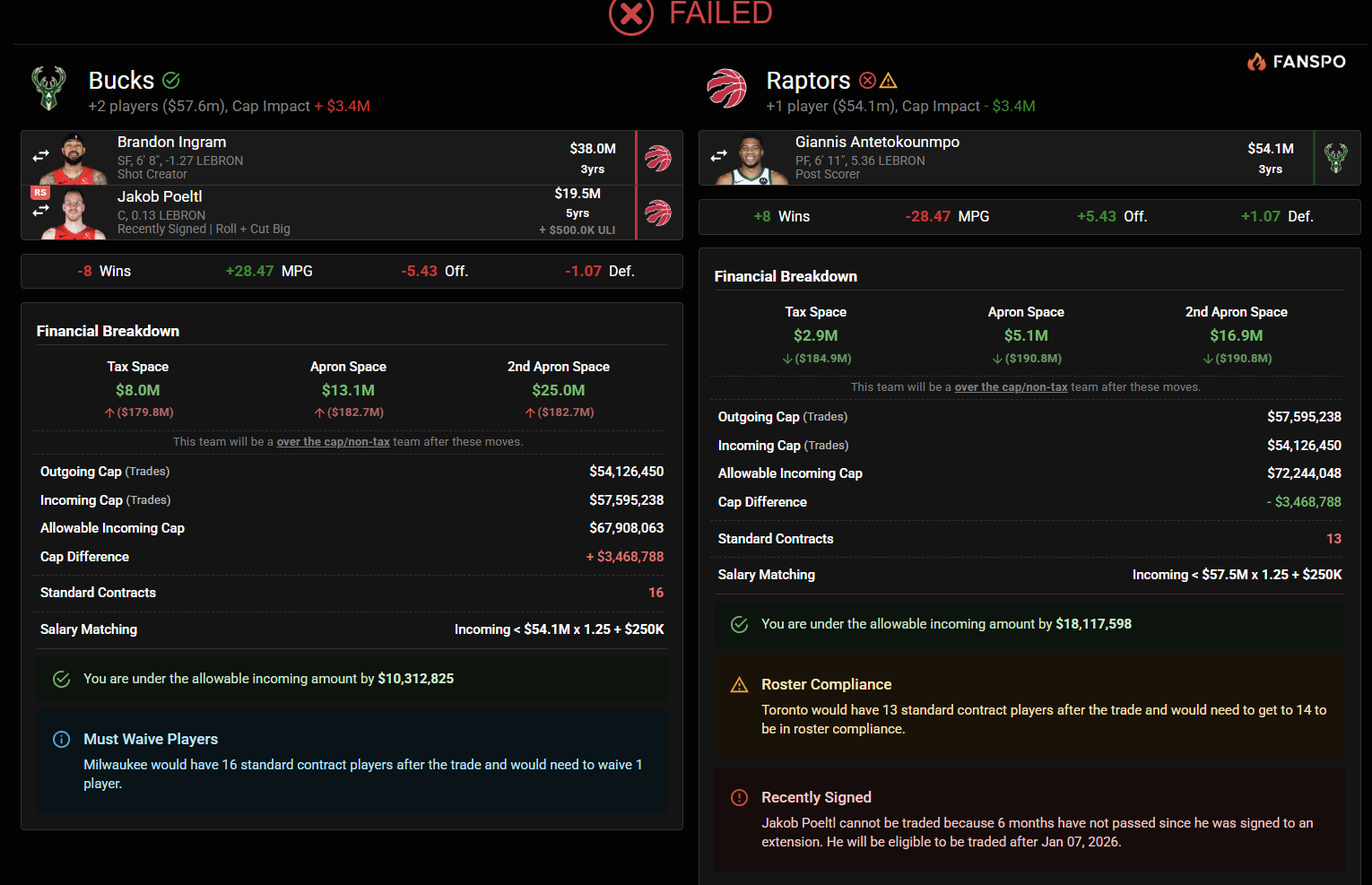Click the warning icon beside Roster Compliance
This screenshot has width=1372, height=885.
(x=740, y=685)
